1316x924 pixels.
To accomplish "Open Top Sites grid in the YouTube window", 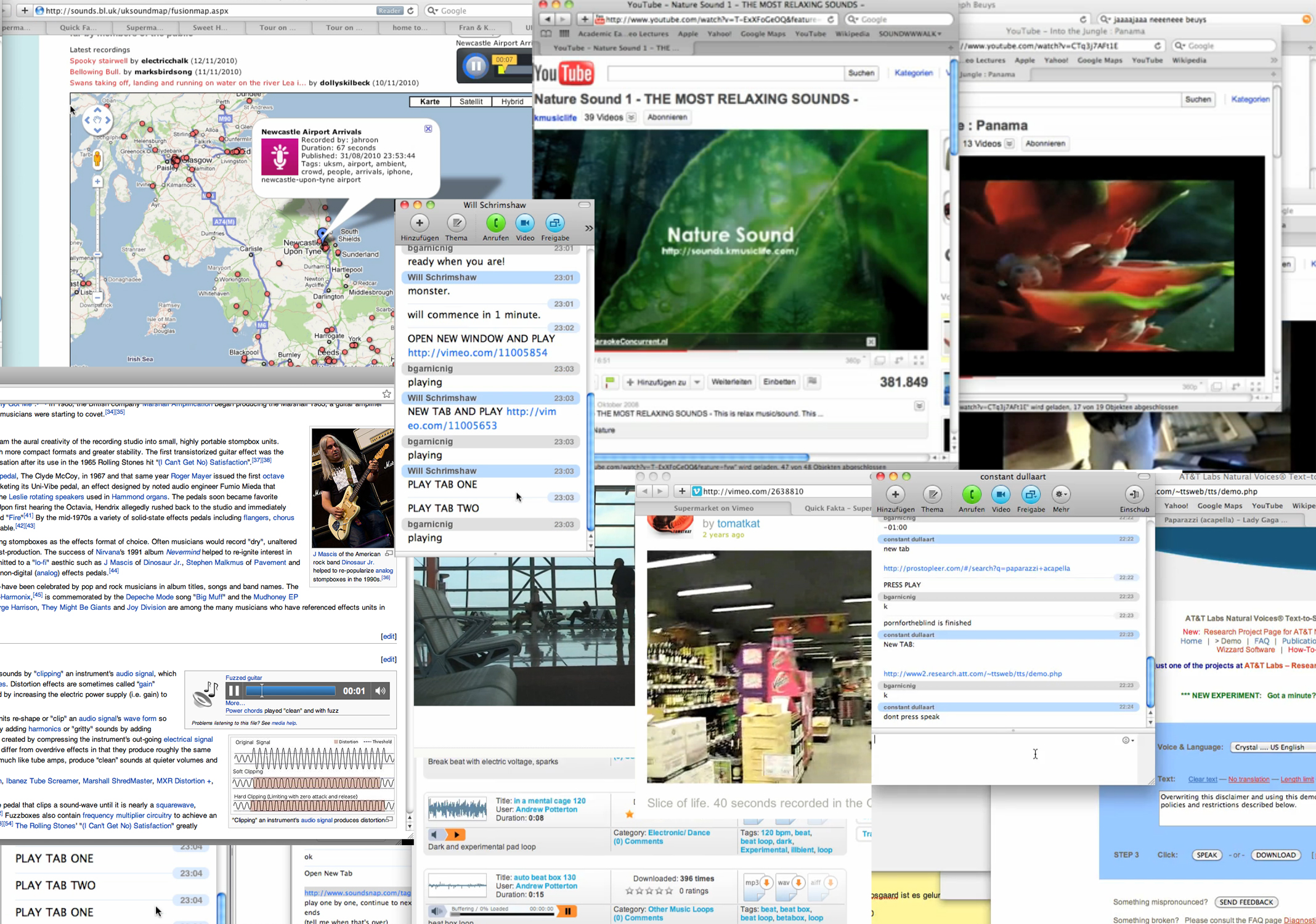I will (x=564, y=34).
